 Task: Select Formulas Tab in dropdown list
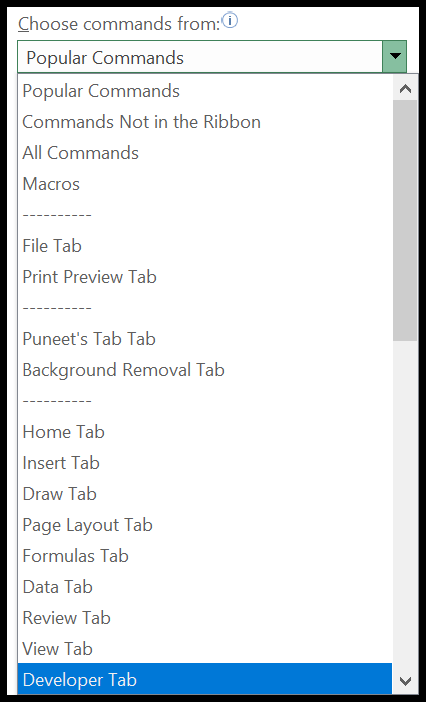(205, 556)
